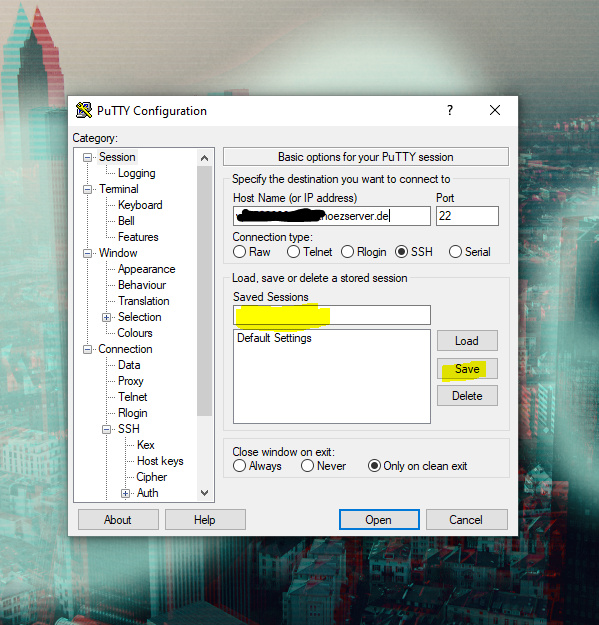Open the Auth category
The image size is (599, 625).
point(147,493)
